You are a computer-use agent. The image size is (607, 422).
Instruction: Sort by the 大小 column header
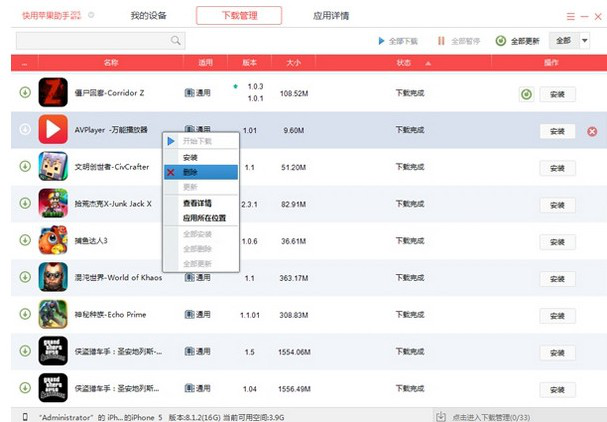click(293, 63)
